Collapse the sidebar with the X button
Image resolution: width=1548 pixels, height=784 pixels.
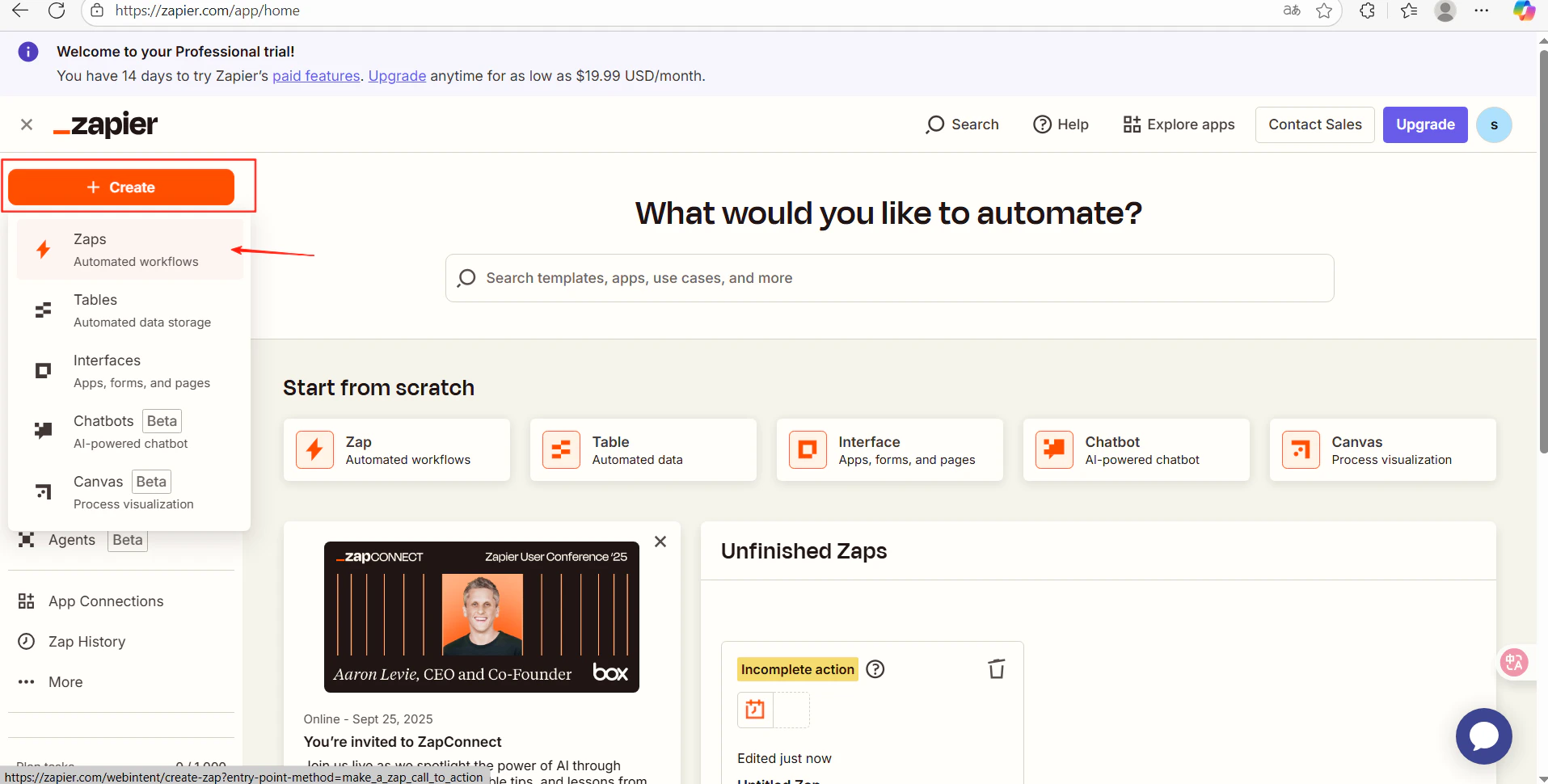(26, 124)
